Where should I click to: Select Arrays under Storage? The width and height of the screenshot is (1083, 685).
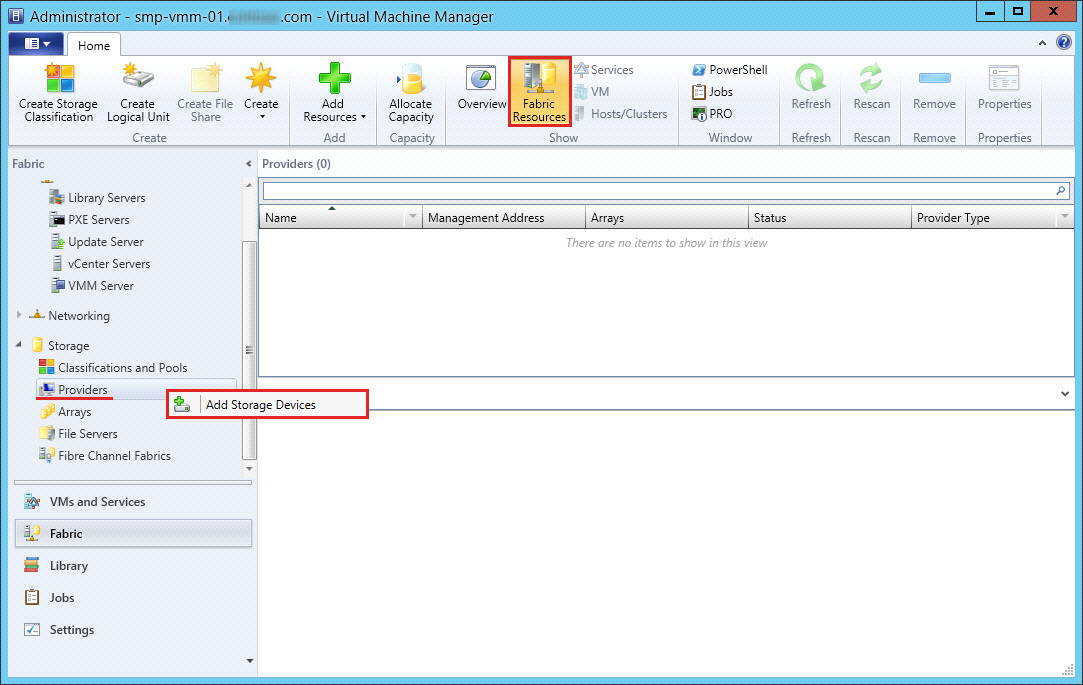click(x=74, y=412)
